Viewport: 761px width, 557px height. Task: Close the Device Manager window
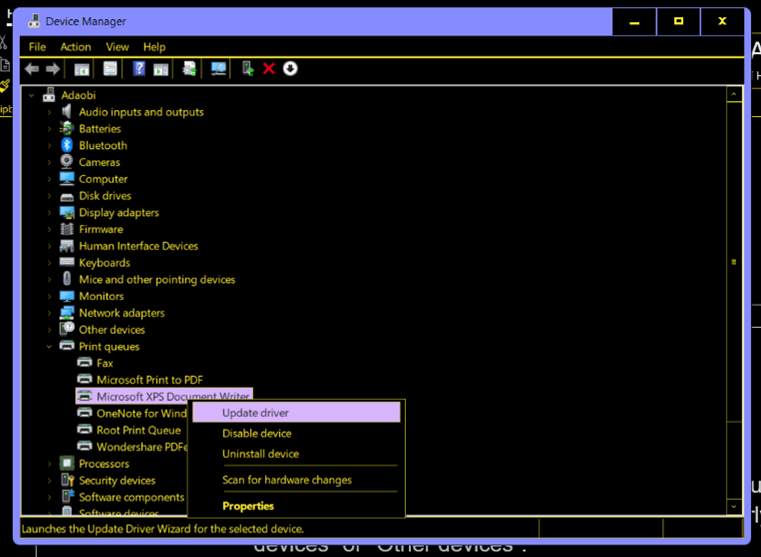click(722, 21)
